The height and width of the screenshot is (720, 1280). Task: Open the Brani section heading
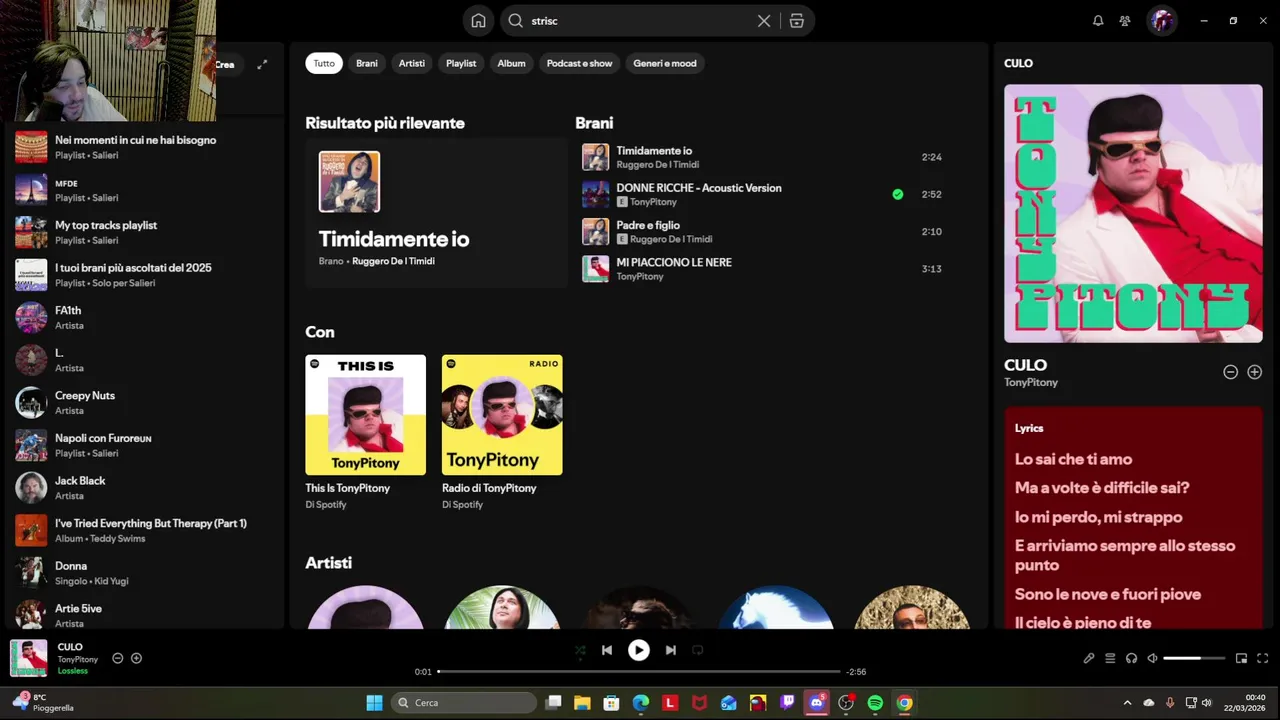click(x=594, y=123)
